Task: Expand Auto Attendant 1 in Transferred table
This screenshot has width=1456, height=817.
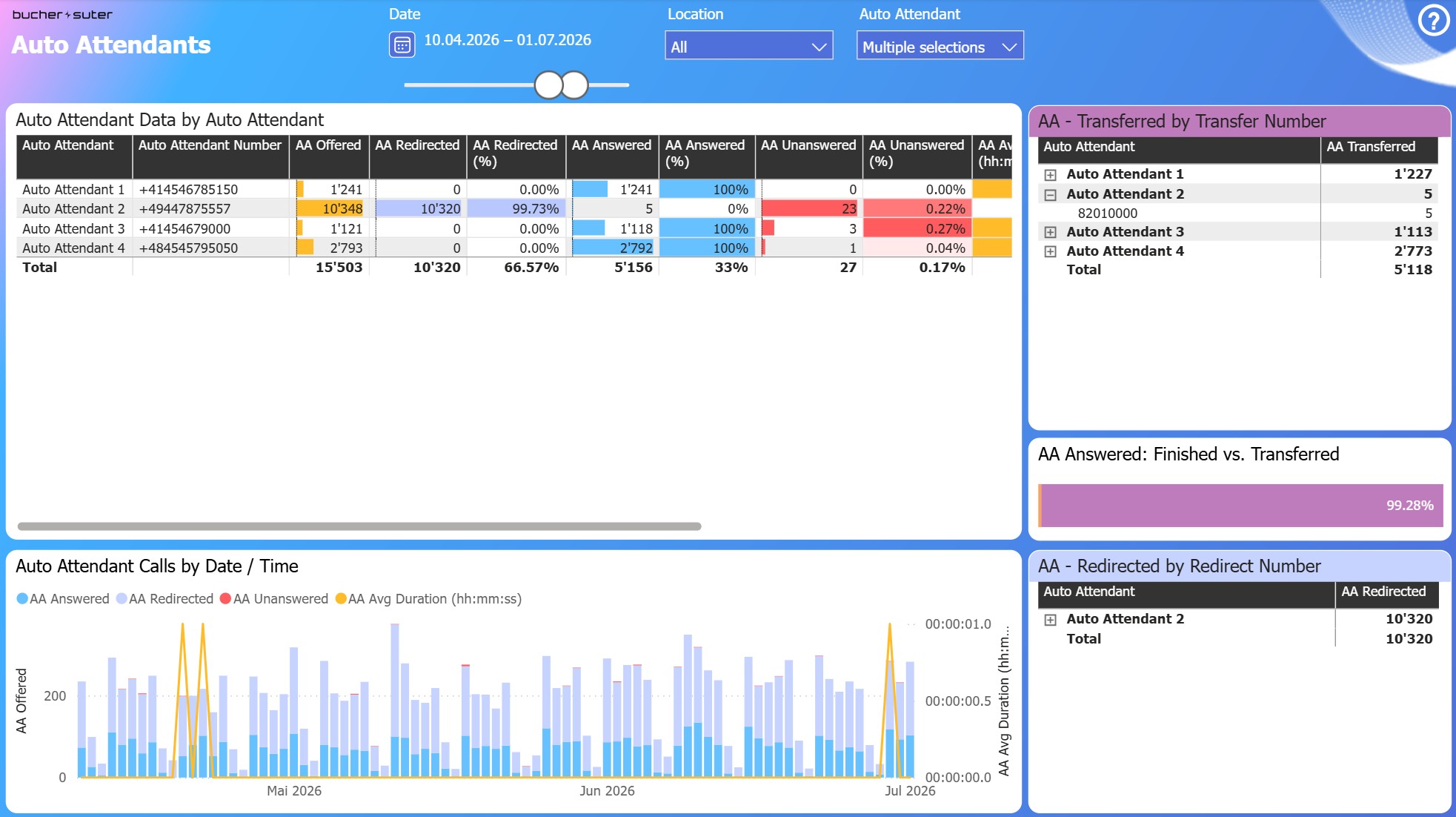Action: click(1050, 175)
